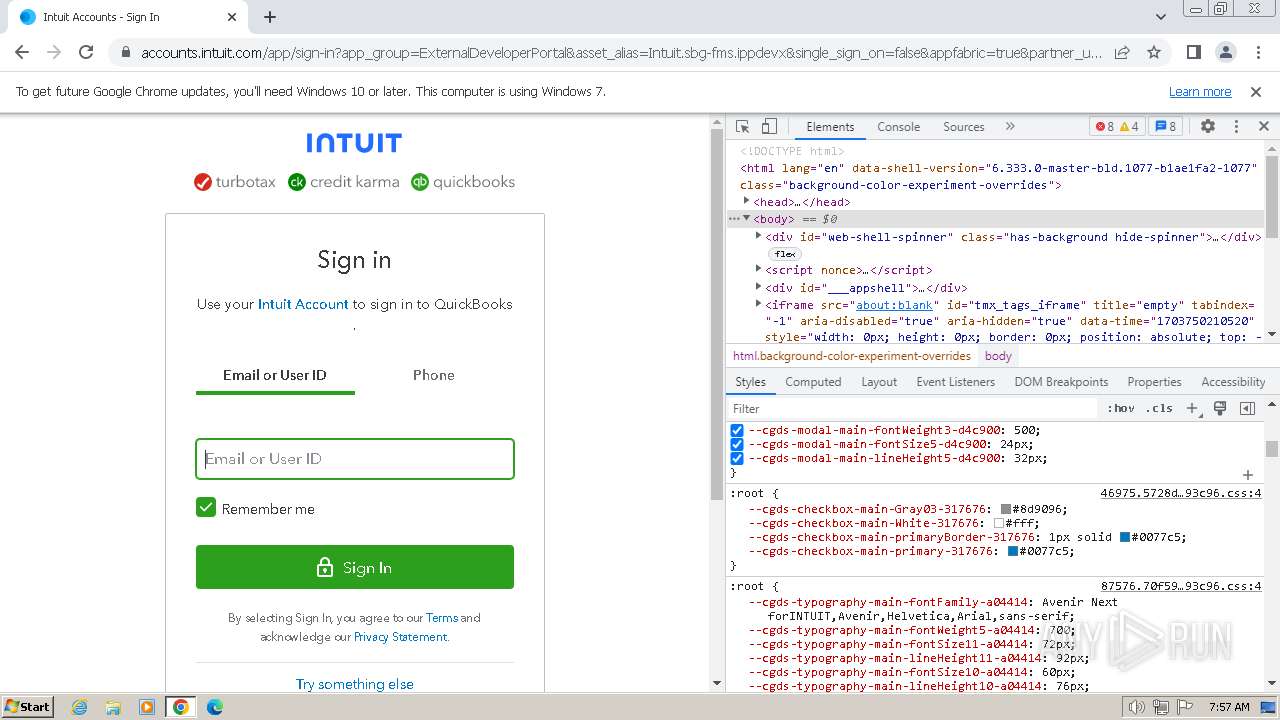Image resolution: width=1280 pixels, height=720 pixels.
Task: Open the body node's ellipsis actions menu
Action: [734, 219]
